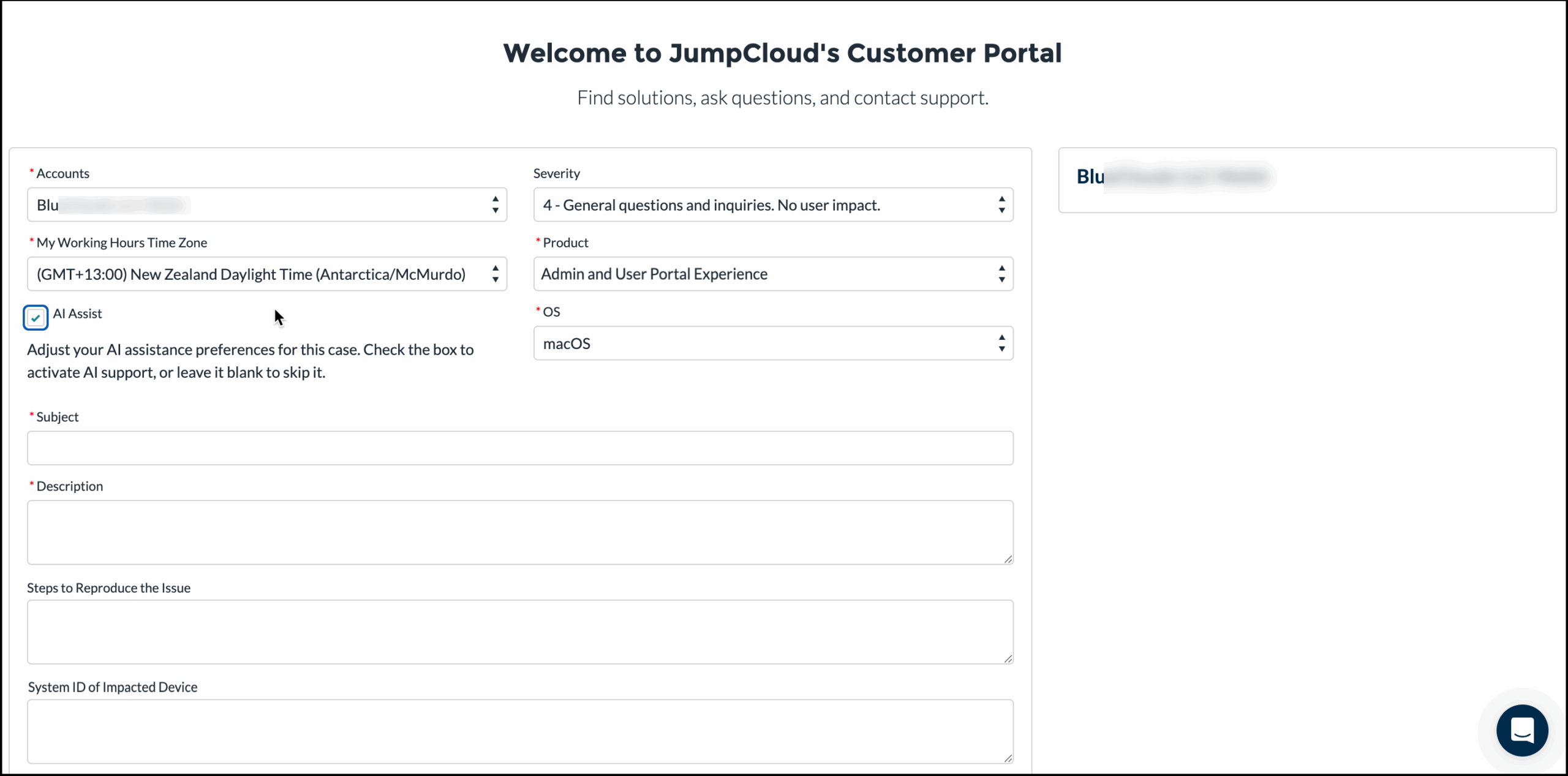The image size is (1568, 776).
Task: Click the Welcome to JumpCloud's Customer Portal heading
Action: click(782, 53)
